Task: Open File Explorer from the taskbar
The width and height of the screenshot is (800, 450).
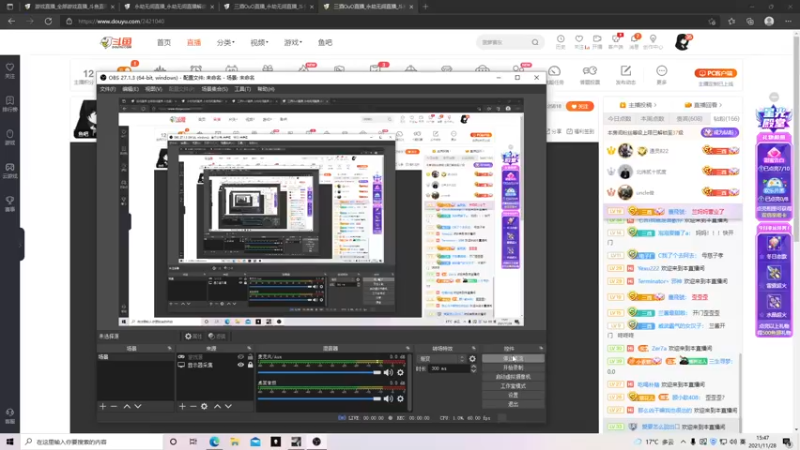Action: [235, 442]
